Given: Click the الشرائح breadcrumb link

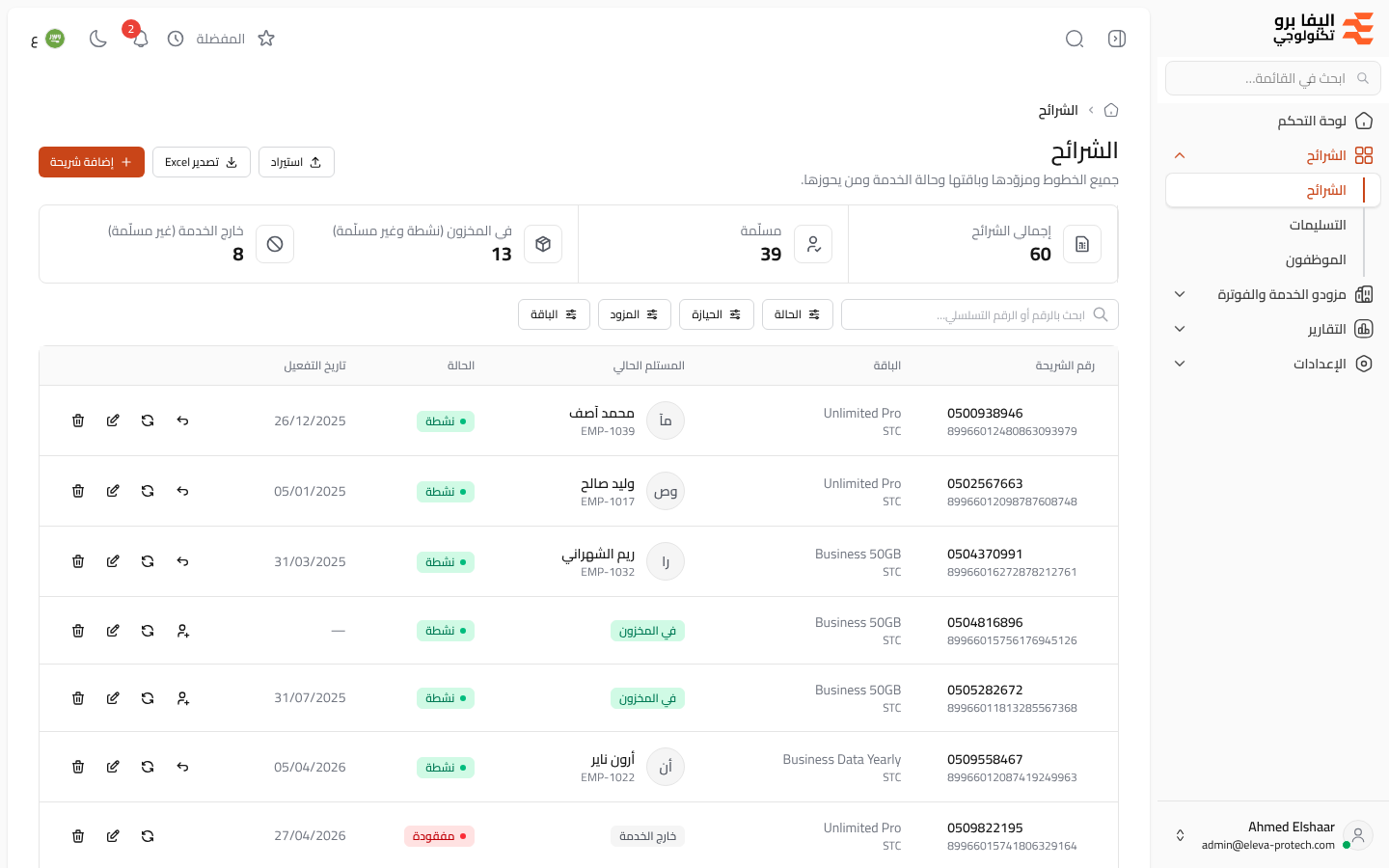Looking at the screenshot, I should pyautogui.click(x=1058, y=110).
